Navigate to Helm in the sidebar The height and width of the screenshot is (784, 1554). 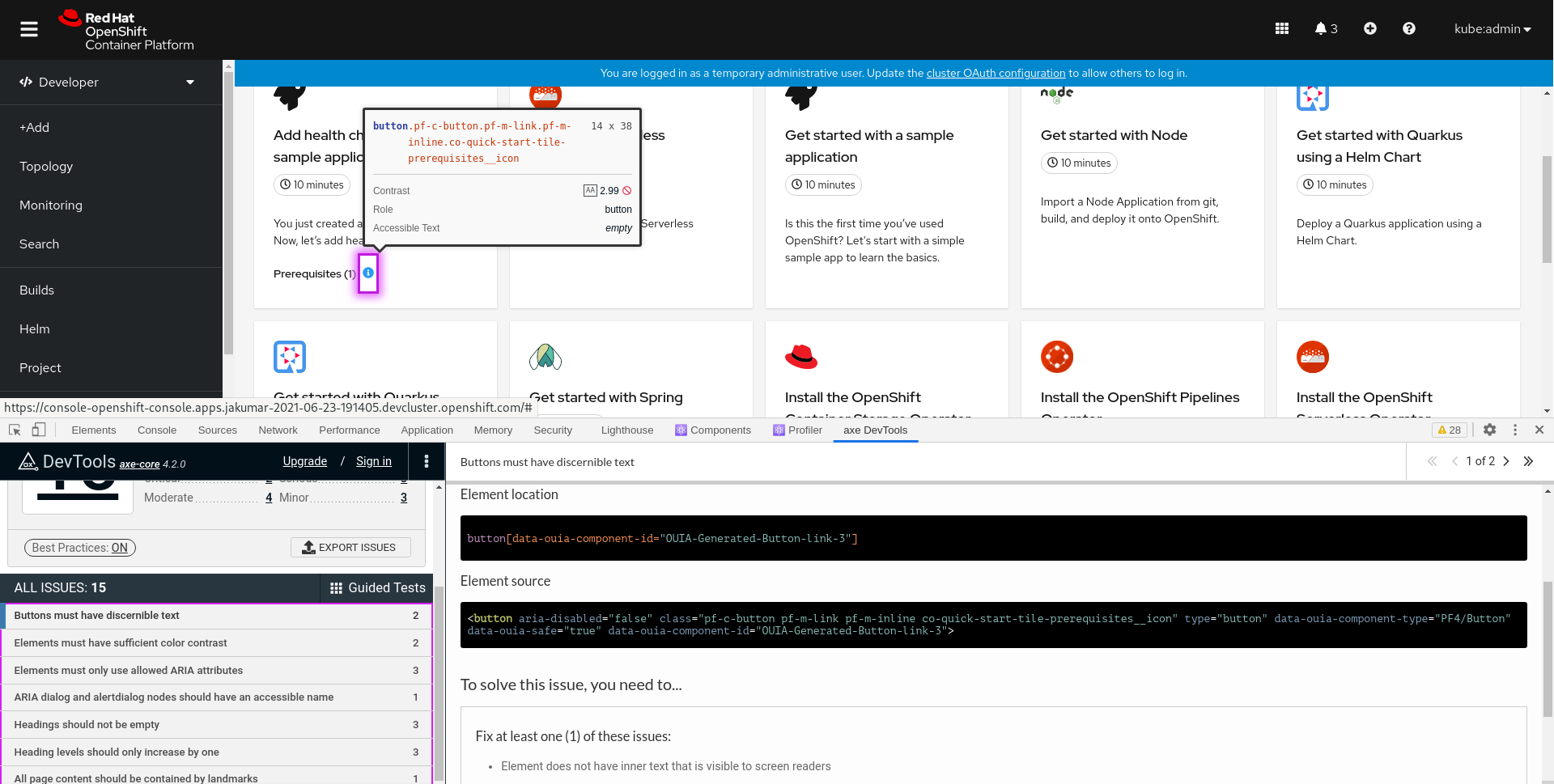[111, 328]
